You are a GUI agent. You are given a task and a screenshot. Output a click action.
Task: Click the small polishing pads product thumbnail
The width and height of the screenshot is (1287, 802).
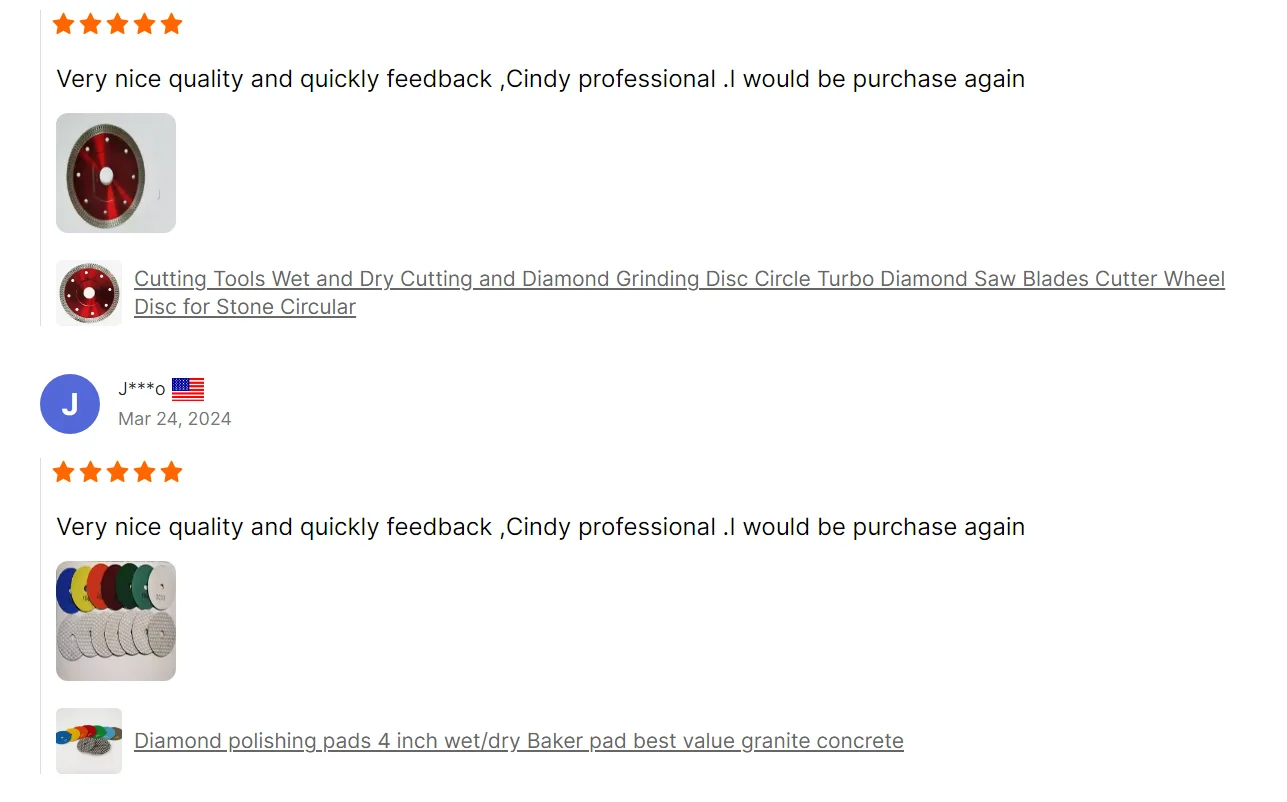tap(89, 741)
